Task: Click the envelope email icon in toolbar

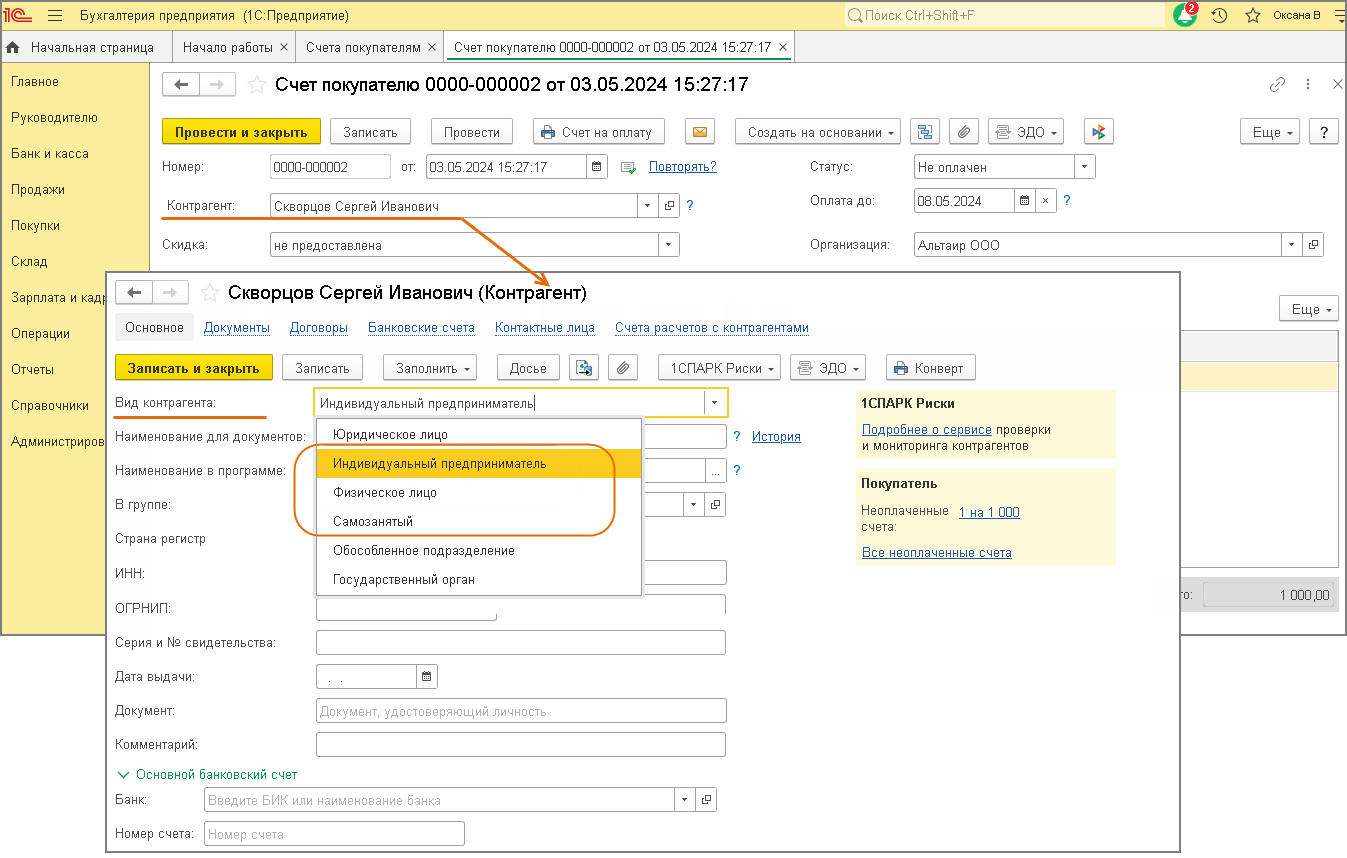Action: pos(700,132)
